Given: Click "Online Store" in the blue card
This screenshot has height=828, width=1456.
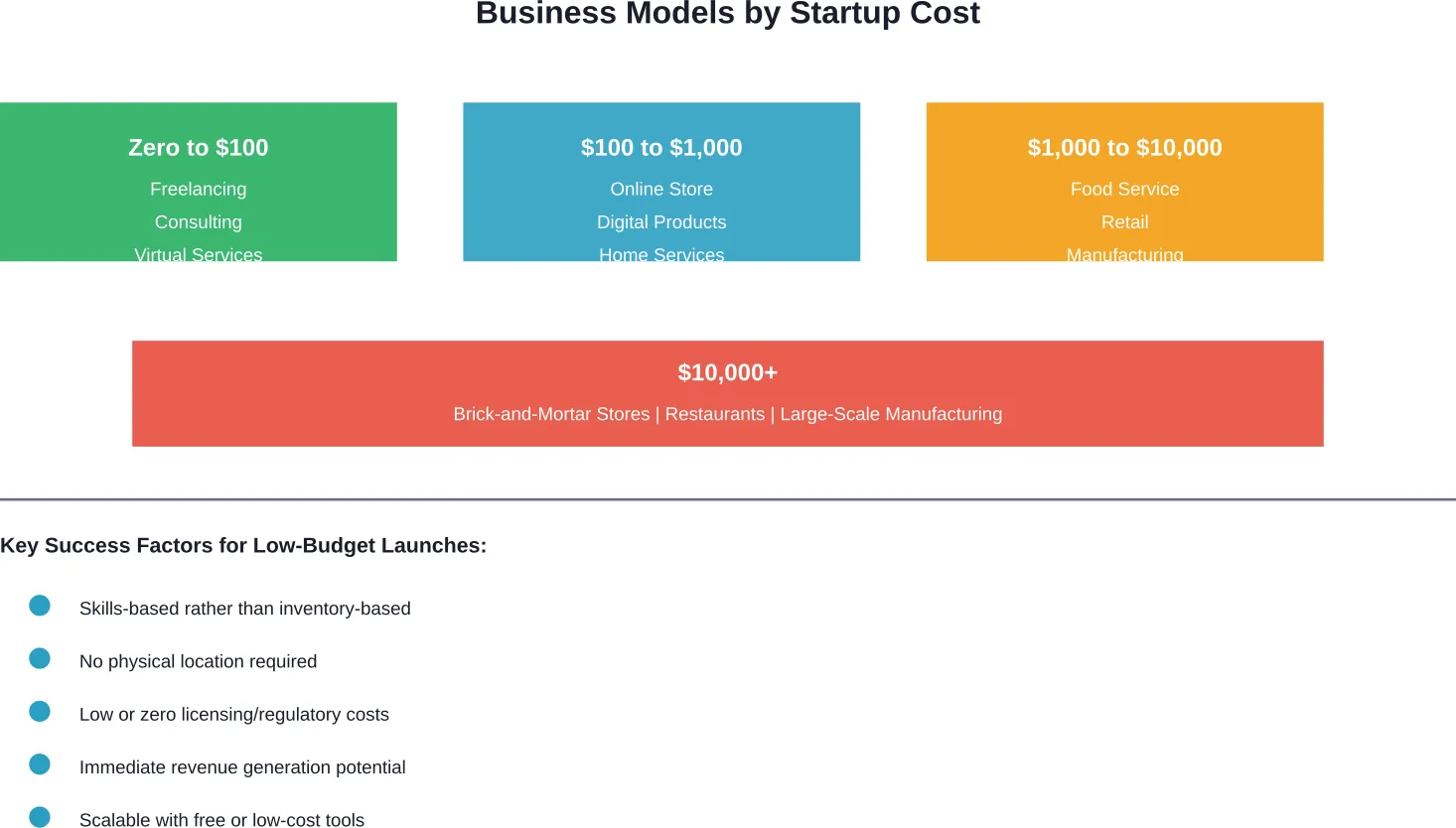Looking at the screenshot, I should (661, 190).
